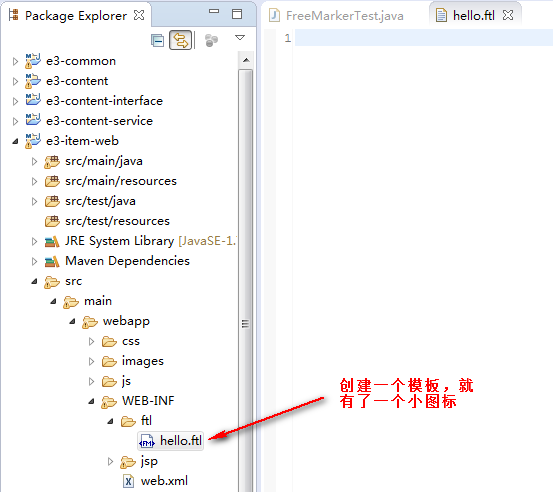Select the src/test/resources entry
This screenshot has height=492, width=553.
[x=117, y=221]
